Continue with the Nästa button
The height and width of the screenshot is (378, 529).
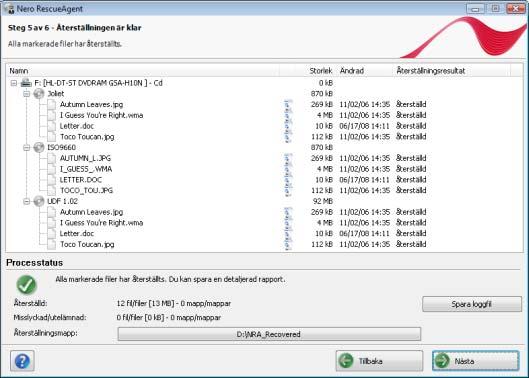pyautogui.click(x=476, y=361)
